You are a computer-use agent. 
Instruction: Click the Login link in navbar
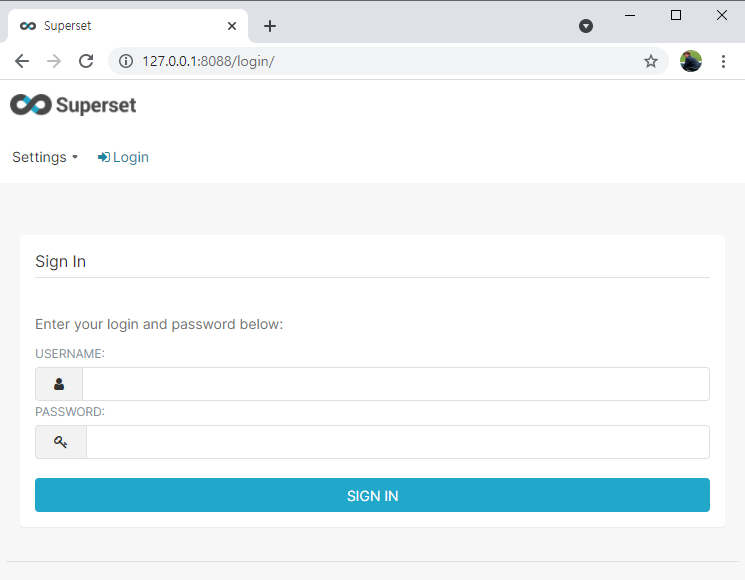(123, 157)
